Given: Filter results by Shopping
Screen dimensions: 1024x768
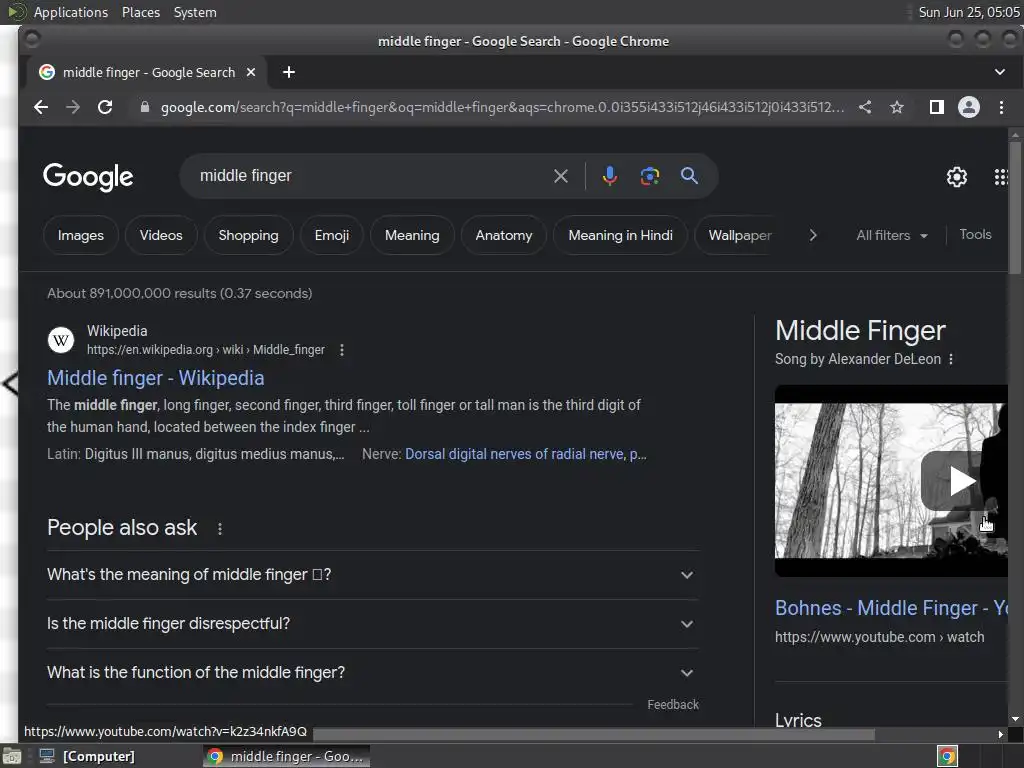Looking at the screenshot, I should (248, 235).
